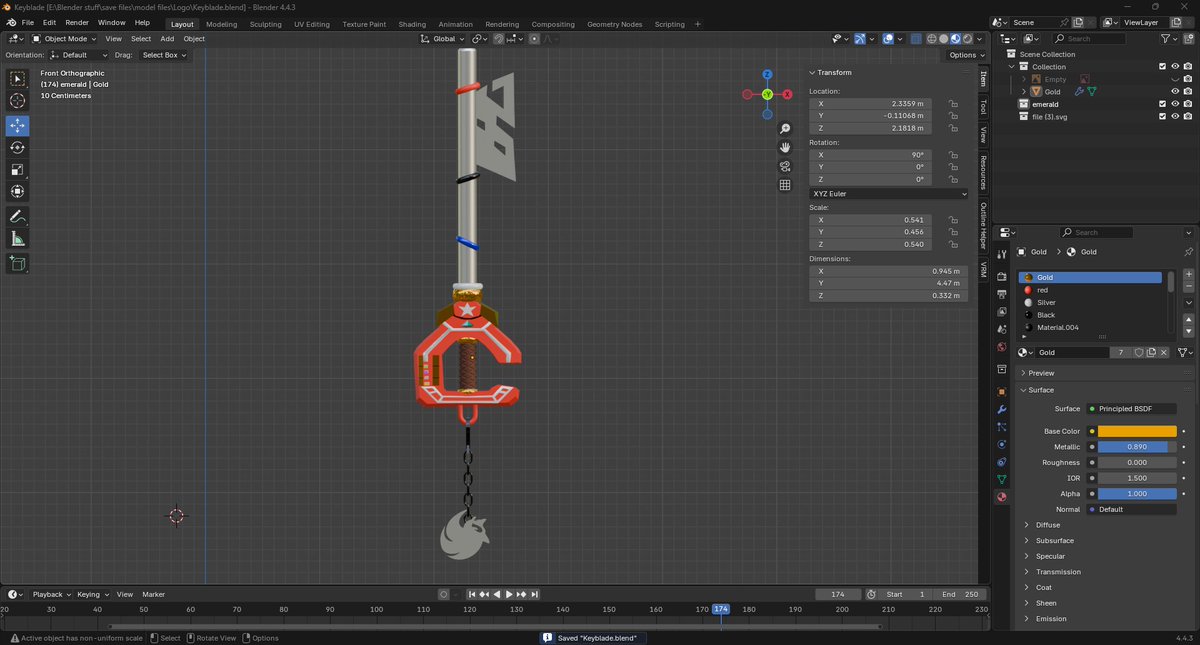Activate the Move tool
1200x645 pixels.
(17, 125)
